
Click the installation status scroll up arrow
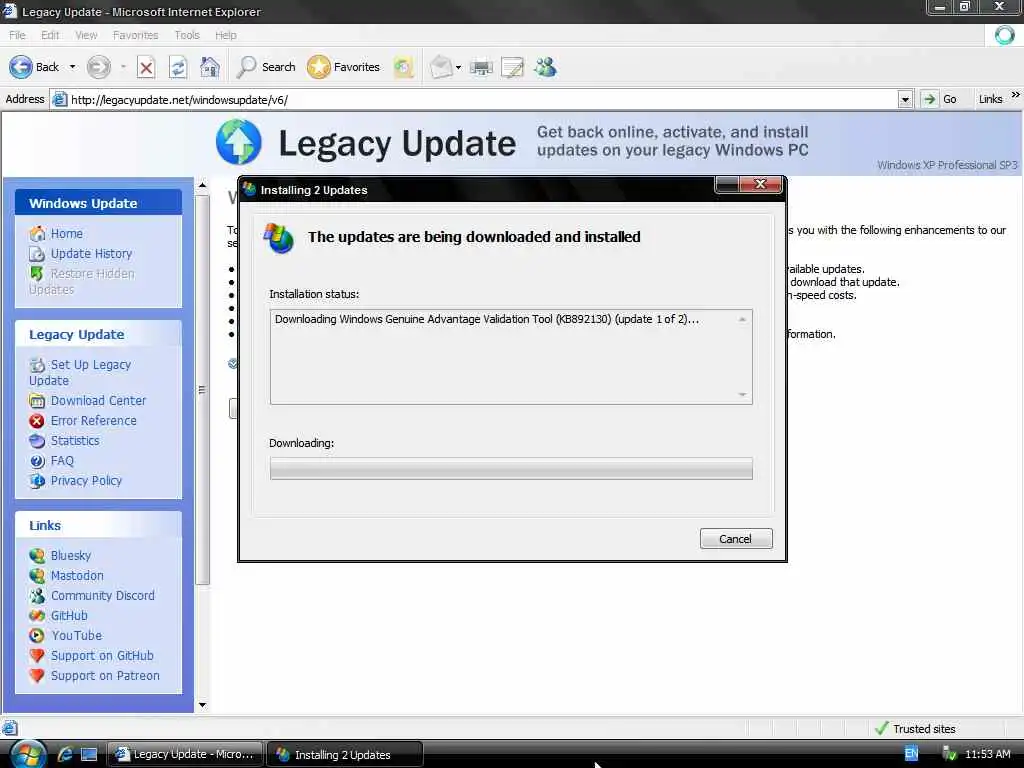743,319
